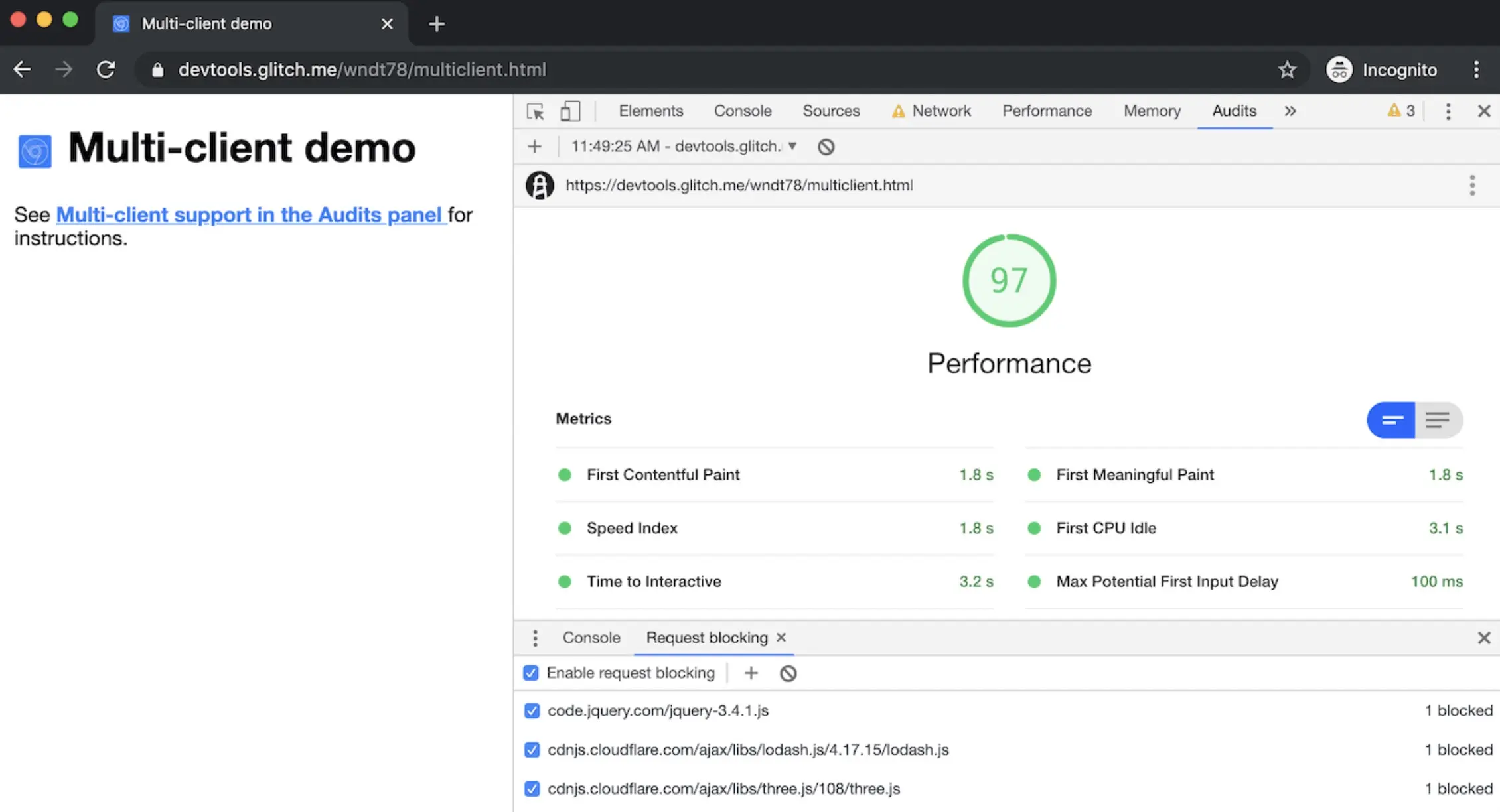
Task: Reload the page in the browser
Action: (x=106, y=70)
